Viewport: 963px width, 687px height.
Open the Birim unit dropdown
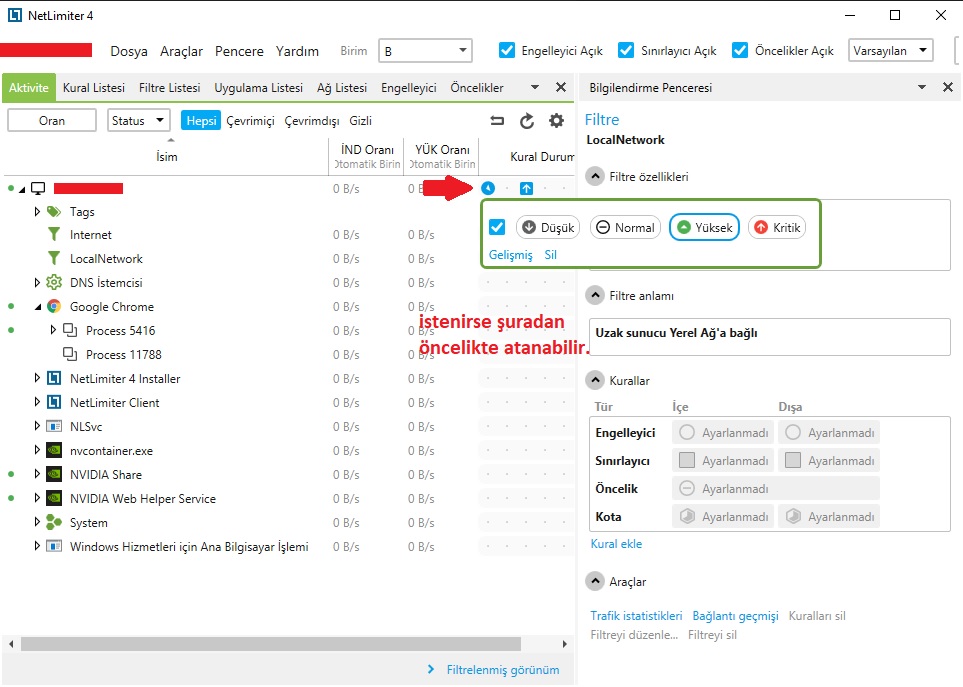tap(425, 51)
